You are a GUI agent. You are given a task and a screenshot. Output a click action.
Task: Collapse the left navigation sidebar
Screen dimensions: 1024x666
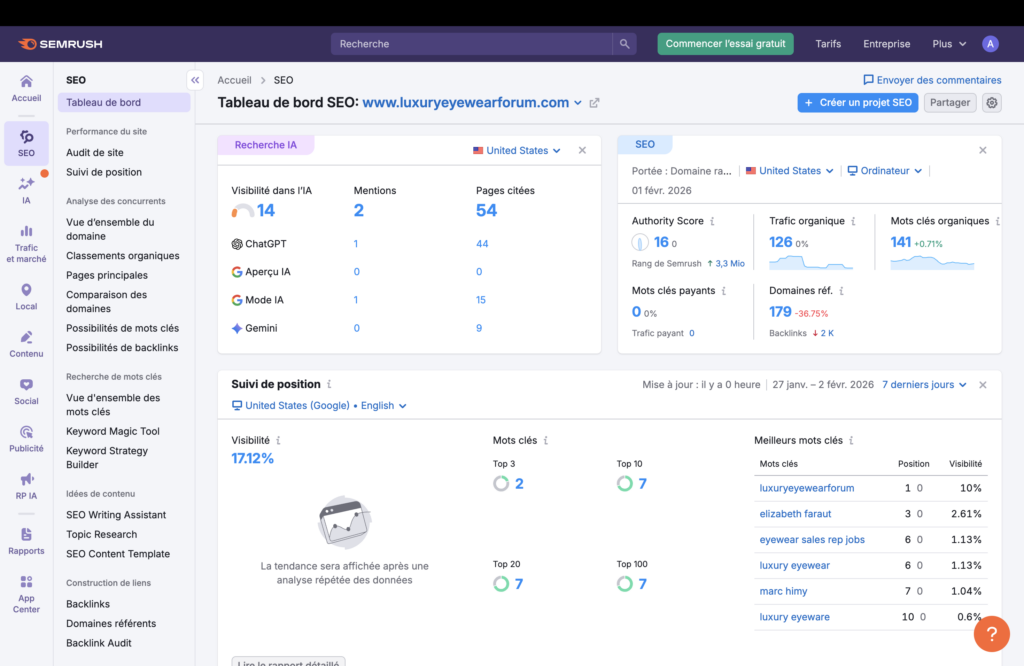click(194, 79)
